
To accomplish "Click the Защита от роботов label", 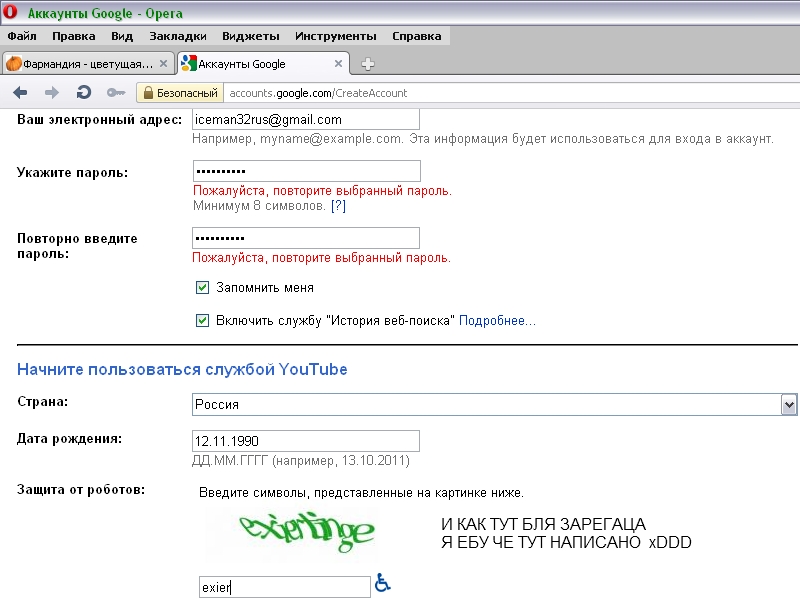I will pos(81,490).
